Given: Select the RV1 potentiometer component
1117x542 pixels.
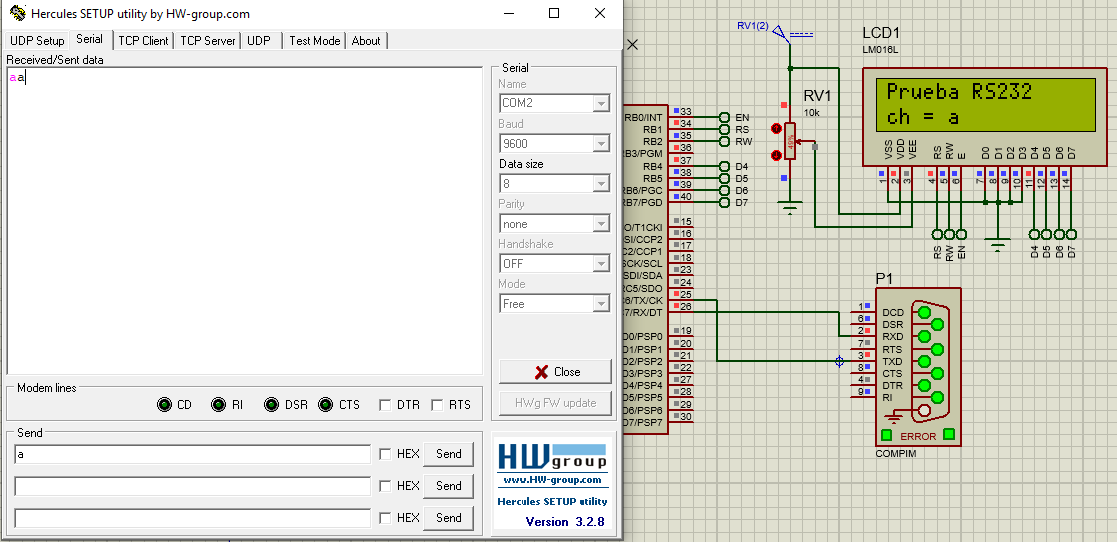Looking at the screenshot, I should pyautogui.click(x=790, y=141).
